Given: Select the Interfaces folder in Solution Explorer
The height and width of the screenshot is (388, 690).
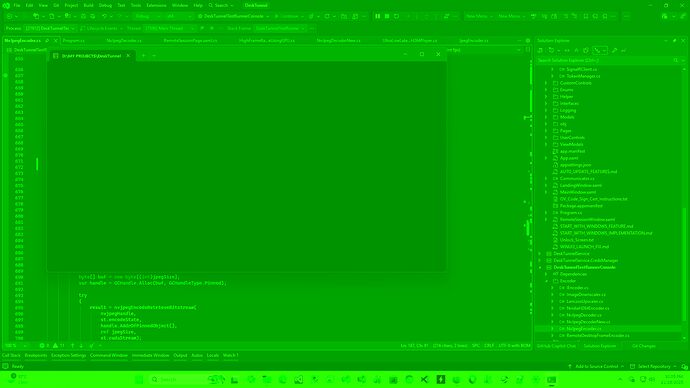Looking at the screenshot, I should [x=569, y=103].
